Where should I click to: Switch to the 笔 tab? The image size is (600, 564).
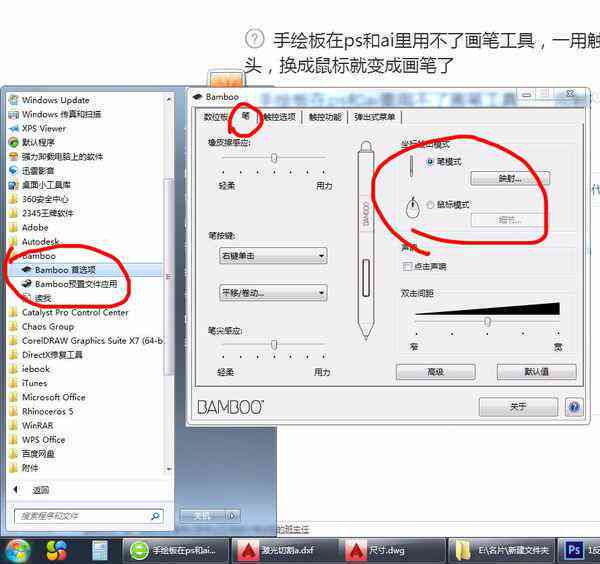[245, 116]
